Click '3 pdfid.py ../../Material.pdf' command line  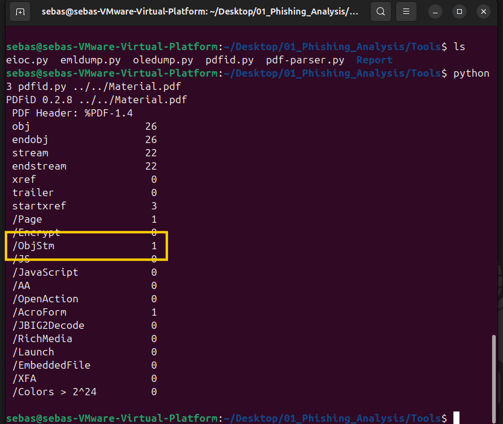tap(93, 87)
